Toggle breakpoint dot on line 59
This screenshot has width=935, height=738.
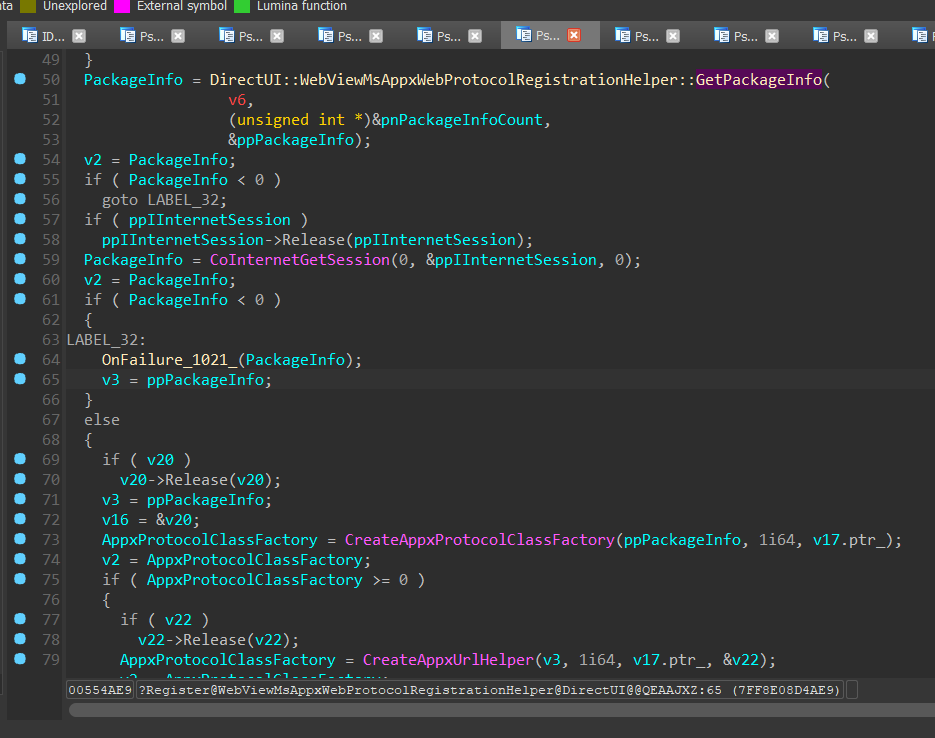[20, 259]
